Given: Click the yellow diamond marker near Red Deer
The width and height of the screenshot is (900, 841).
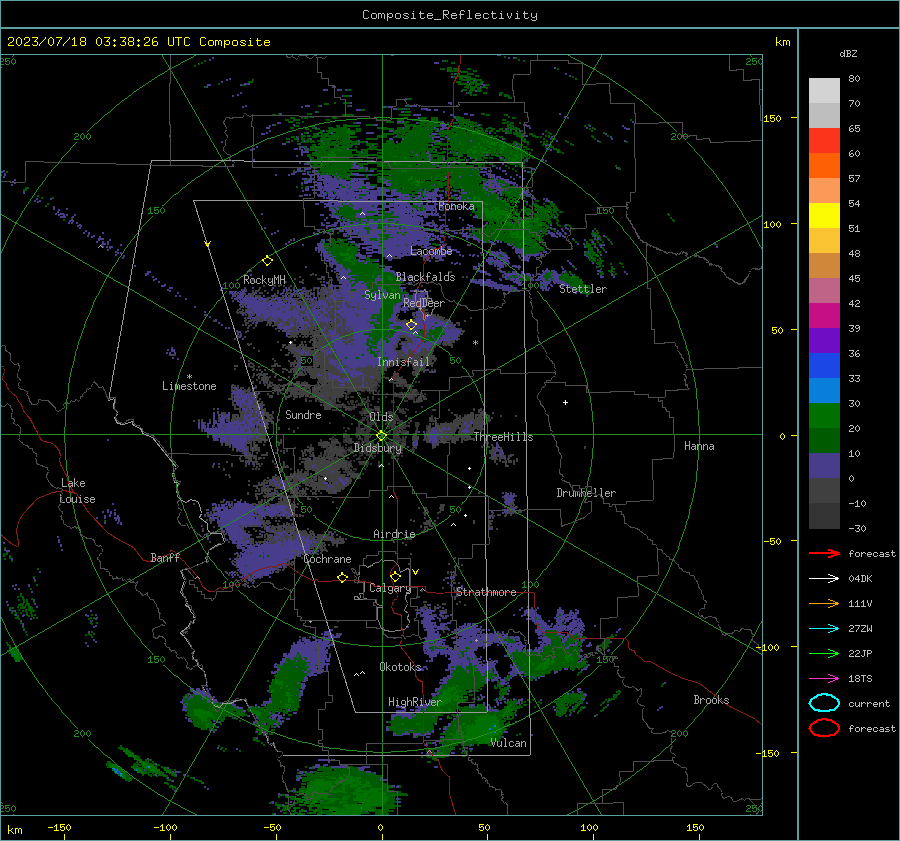Looking at the screenshot, I should coord(411,325).
